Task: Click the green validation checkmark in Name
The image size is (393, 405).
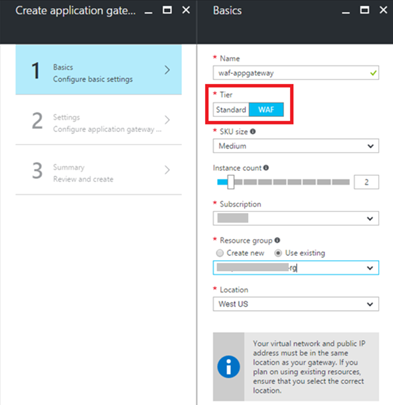Action: (373, 73)
